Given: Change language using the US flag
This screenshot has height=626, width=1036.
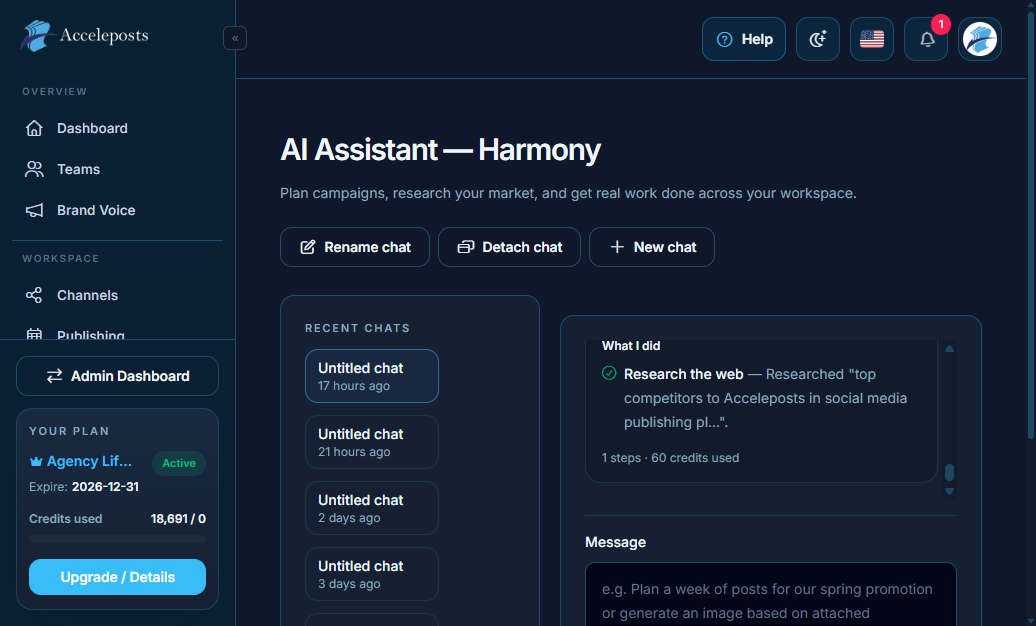Looking at the screenshot, I should tap(872, 40).
